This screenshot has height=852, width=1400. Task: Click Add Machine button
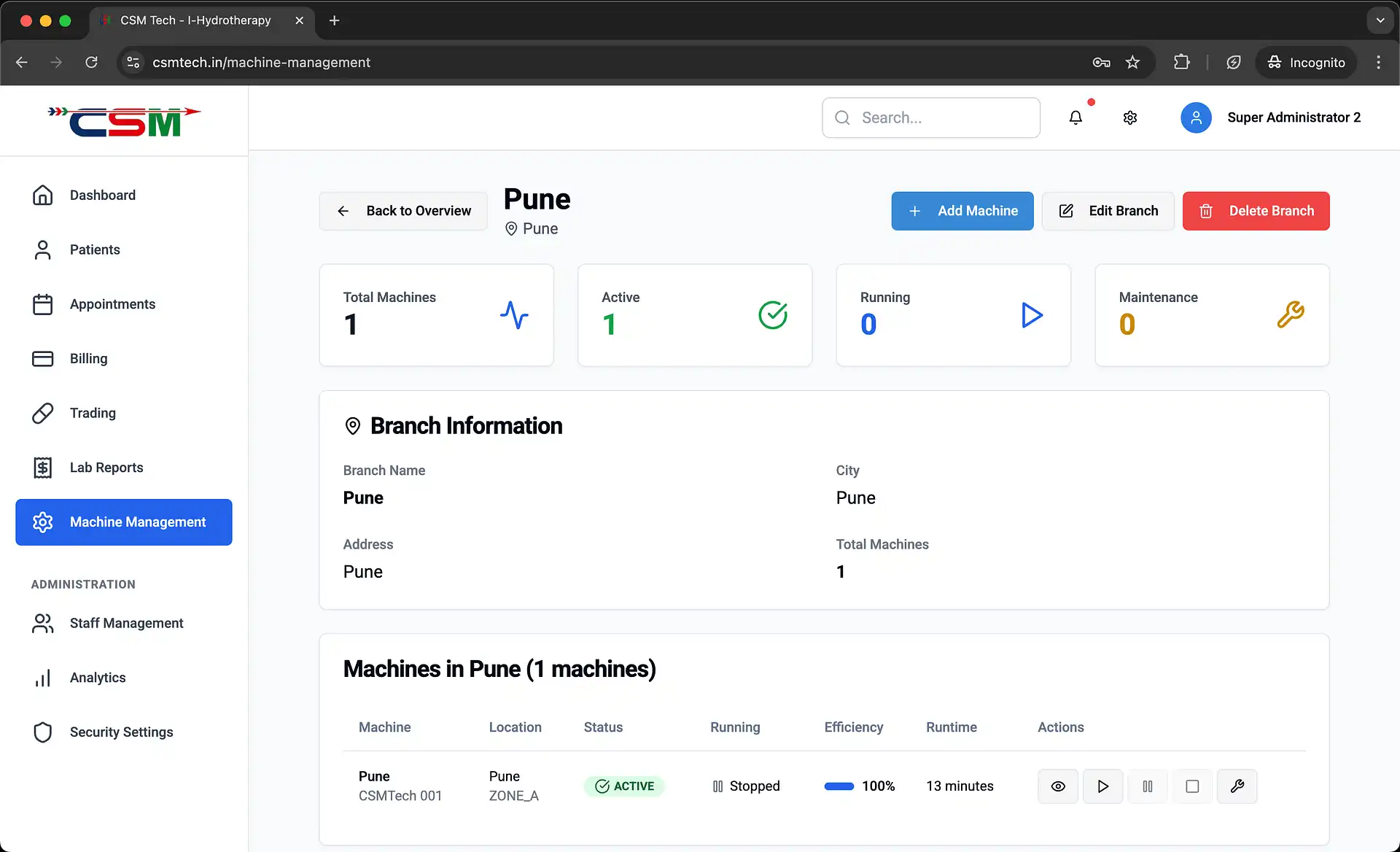(962, 211)
